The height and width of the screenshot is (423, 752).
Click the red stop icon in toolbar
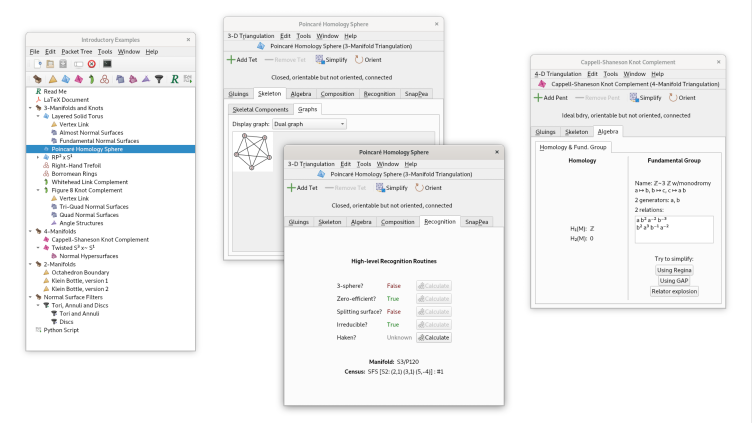(x=92, y=63)
